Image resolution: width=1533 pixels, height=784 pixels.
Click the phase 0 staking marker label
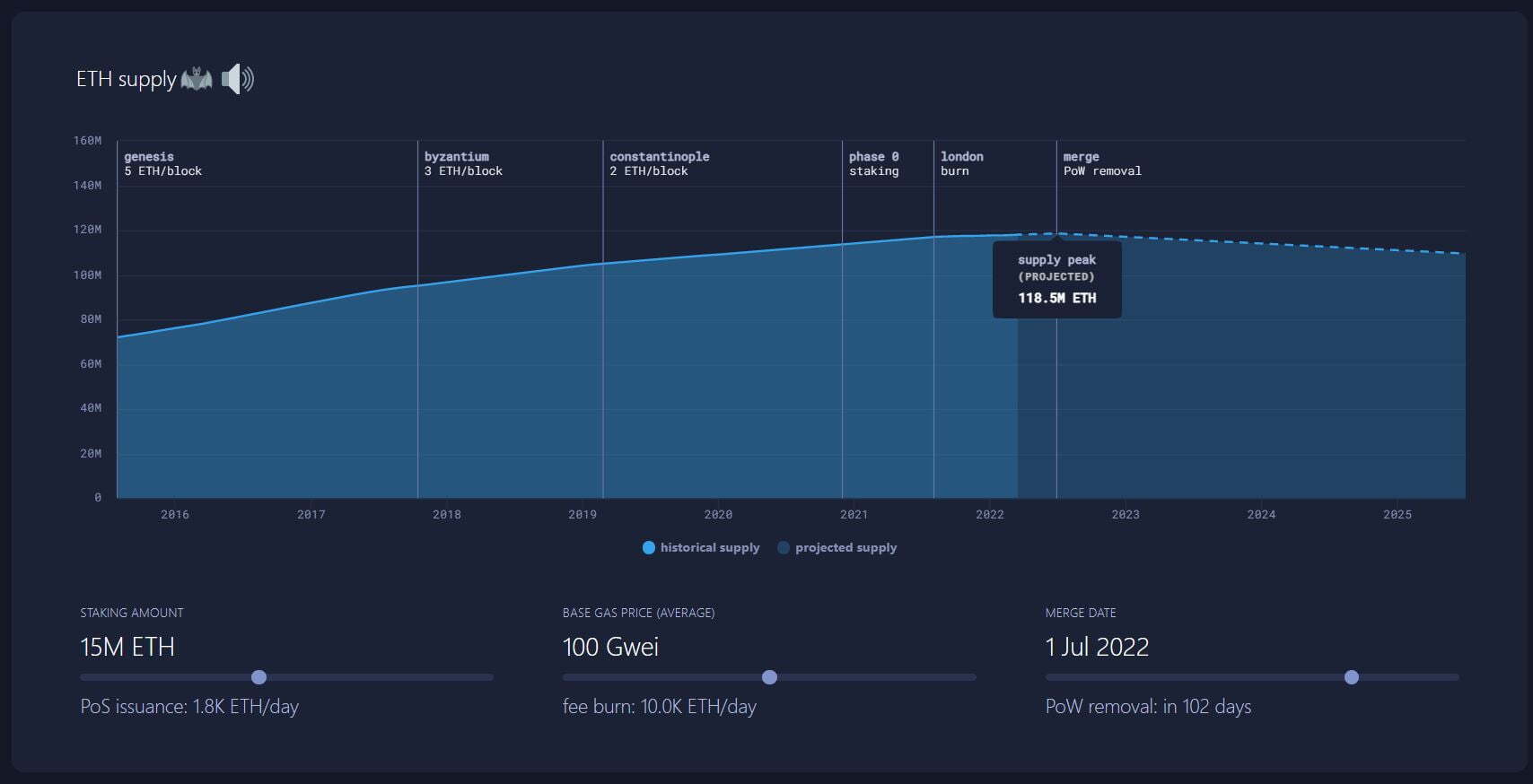click(874, 164)
